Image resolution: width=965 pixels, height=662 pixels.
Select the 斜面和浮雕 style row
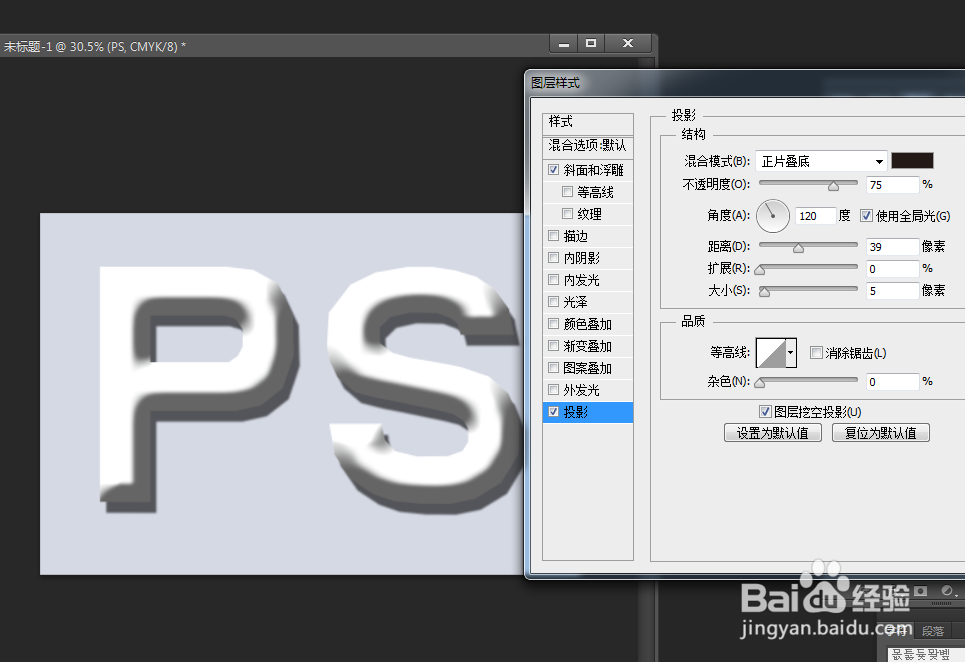tap(588, 170)
